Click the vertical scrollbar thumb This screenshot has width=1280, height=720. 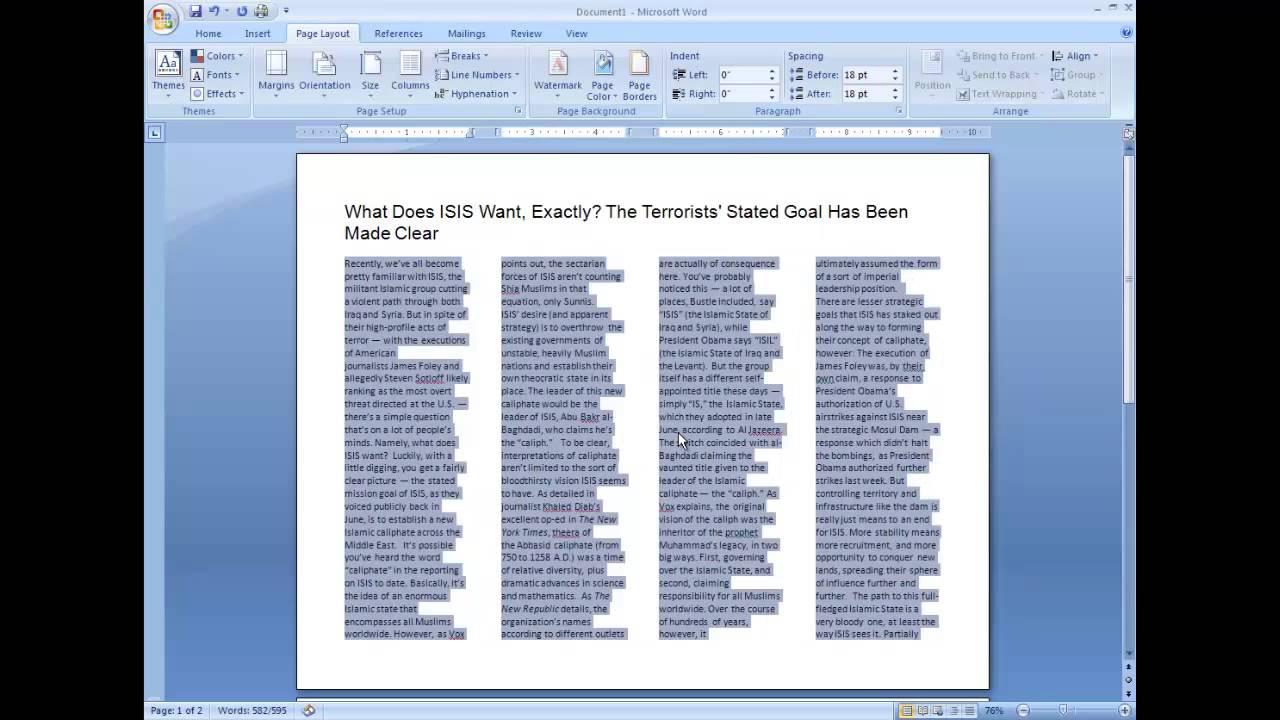pos(1128,278)
